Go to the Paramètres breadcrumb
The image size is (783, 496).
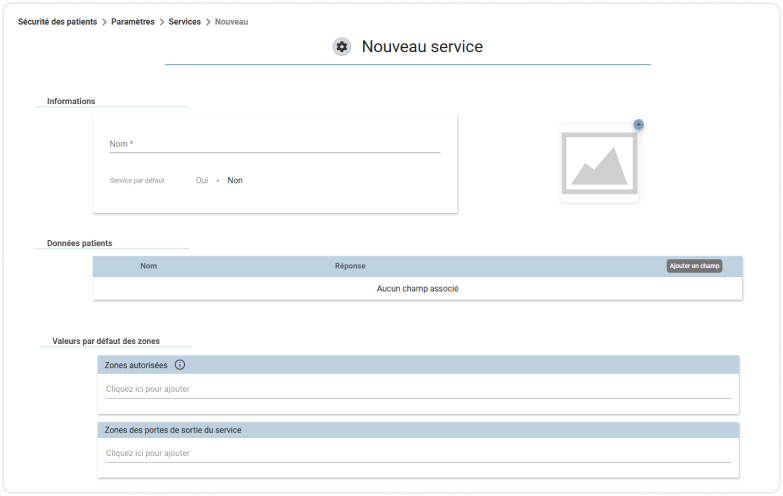click(x=133, y=21)
